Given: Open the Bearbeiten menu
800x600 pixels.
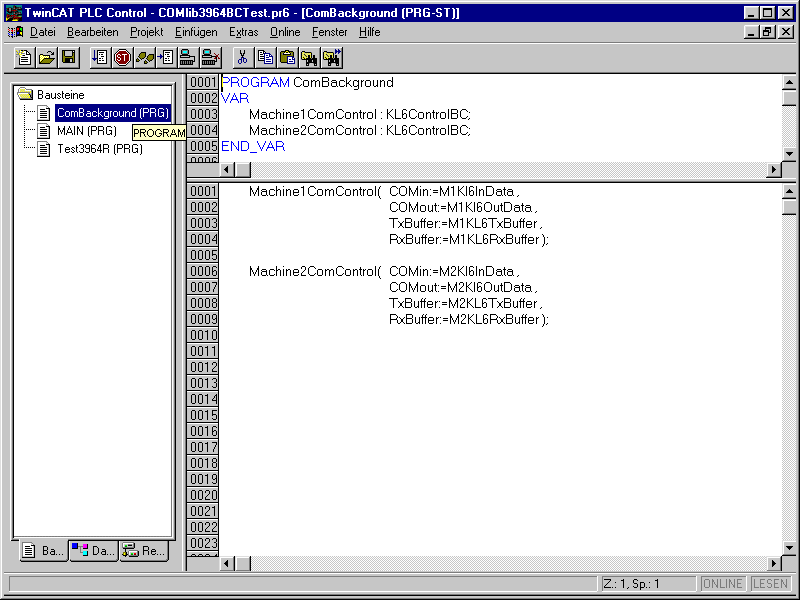Looking at the screenshot, I should (x=93, y=32).
